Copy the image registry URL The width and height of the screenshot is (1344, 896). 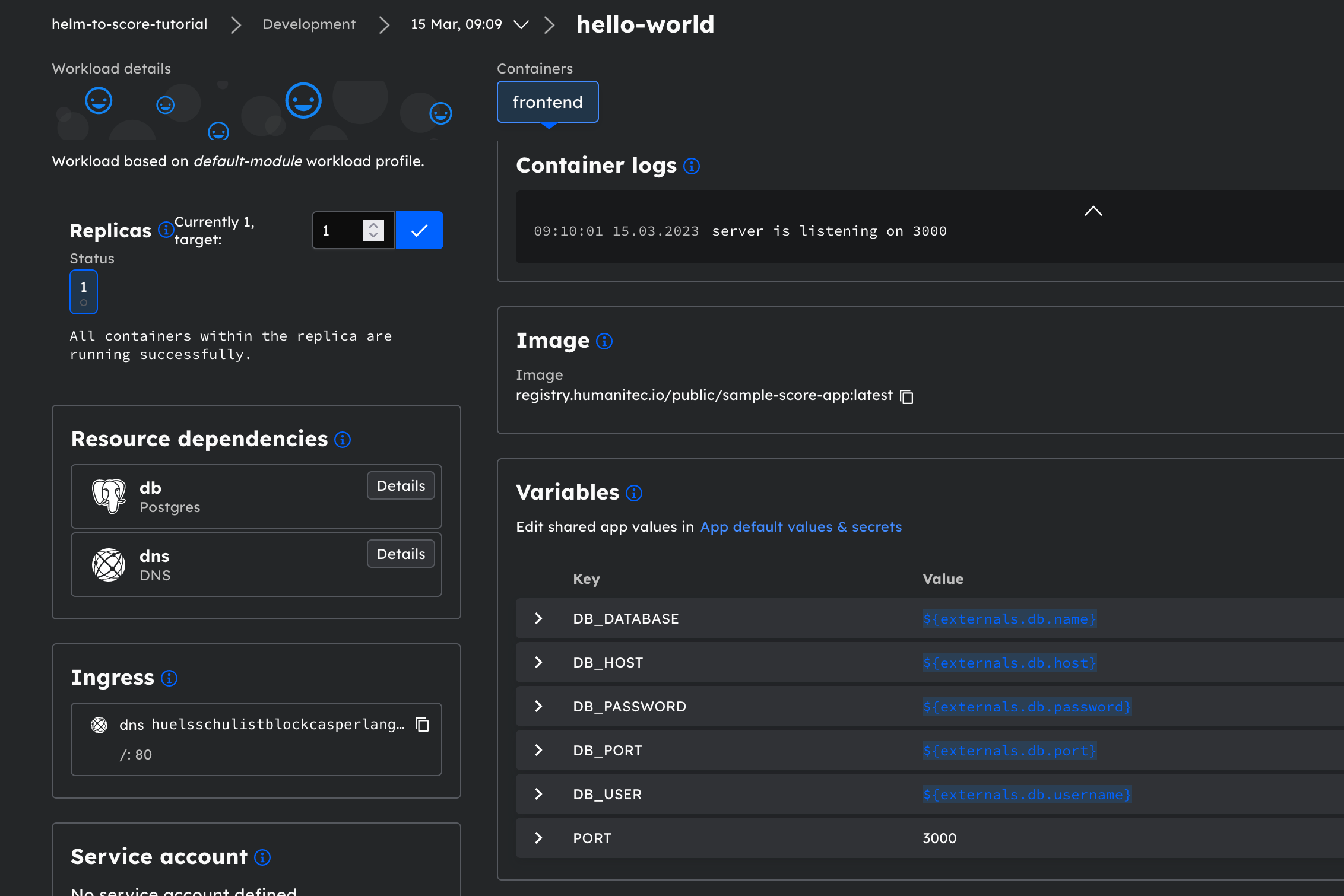pos(906,396)
